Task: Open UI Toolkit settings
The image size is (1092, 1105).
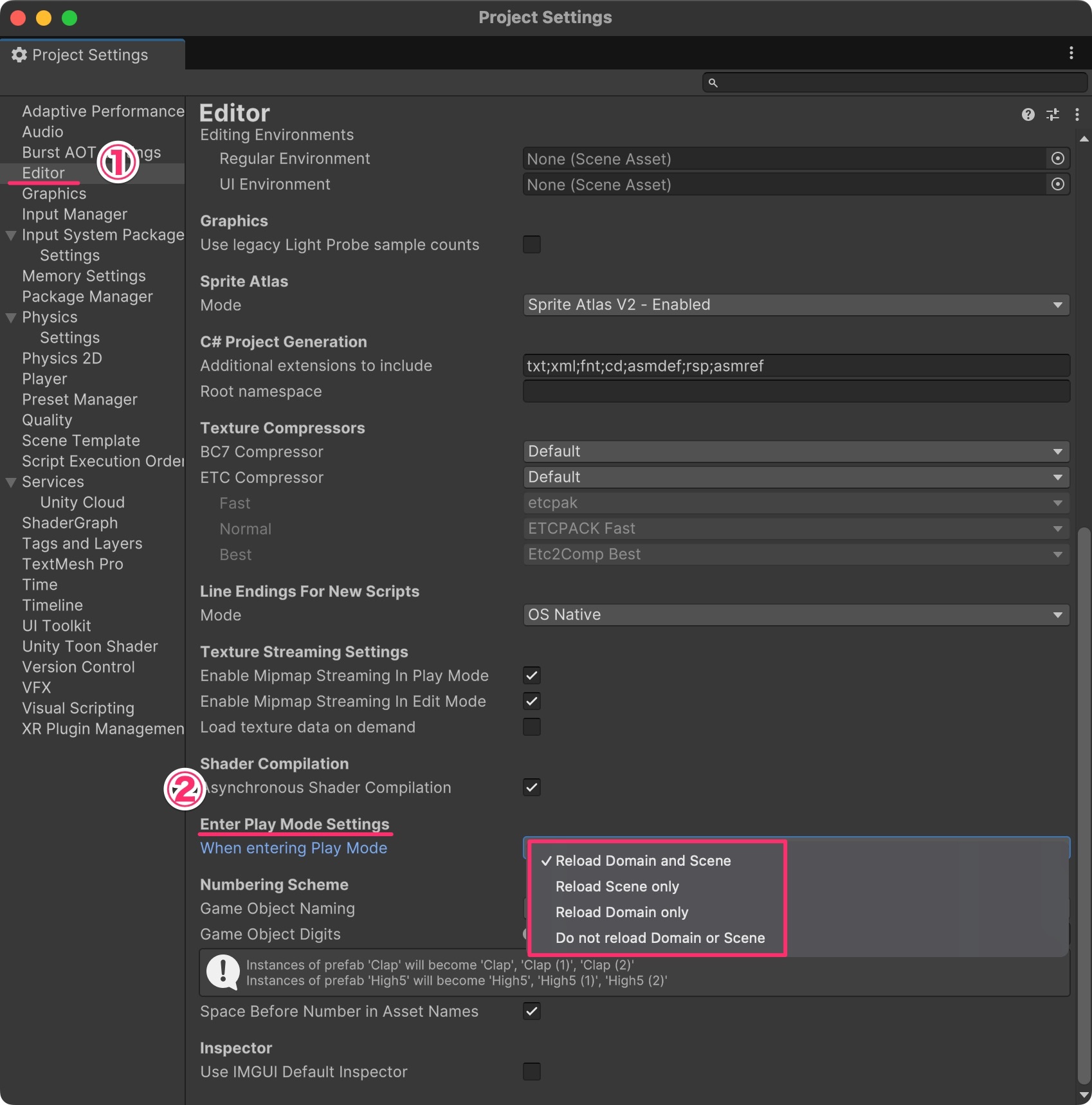Action: [57, 626]
